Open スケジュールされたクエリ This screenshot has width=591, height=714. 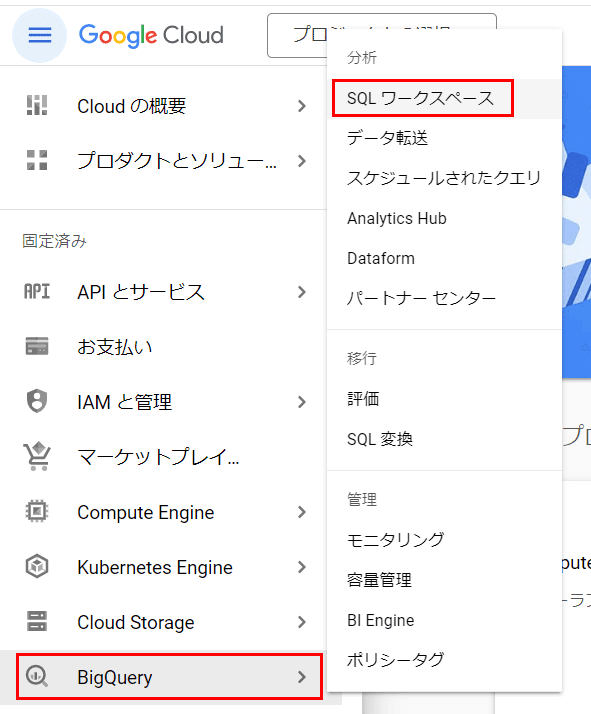[444, 178]
